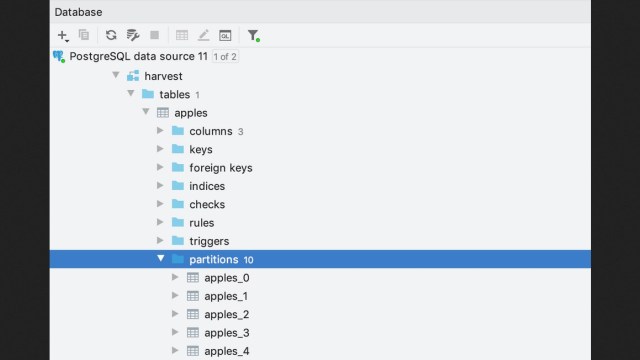Image resolution: width=640 pixels, height=360 pixels.
Task: Expand the checks folder arrow
Action: point(160,204)
